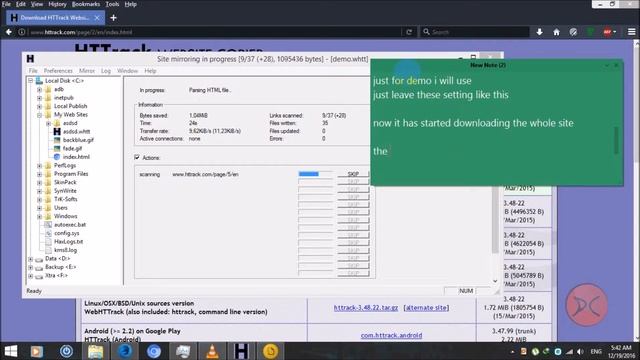Click the sticky note text area
This screenshot has width=640, height=360.
(x=493, y=127)
